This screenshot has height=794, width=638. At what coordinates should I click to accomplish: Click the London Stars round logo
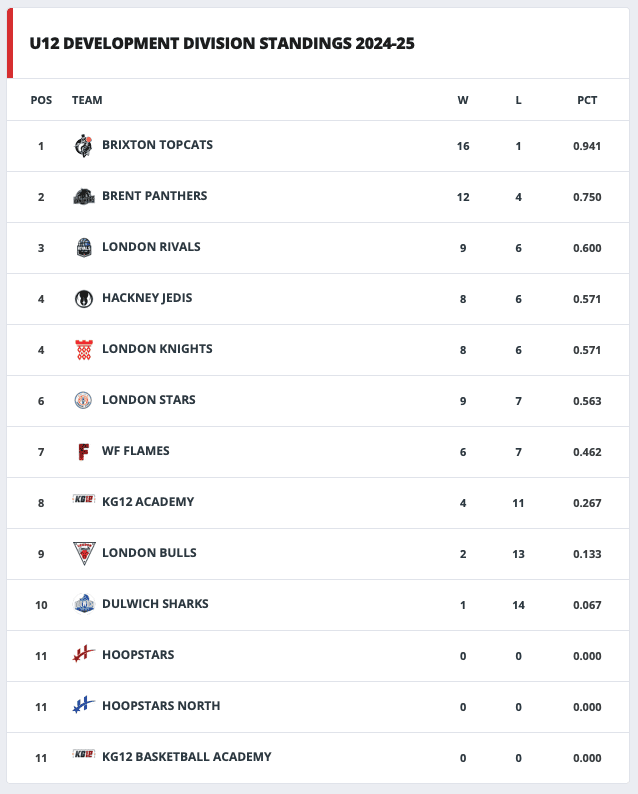point(83,401)
